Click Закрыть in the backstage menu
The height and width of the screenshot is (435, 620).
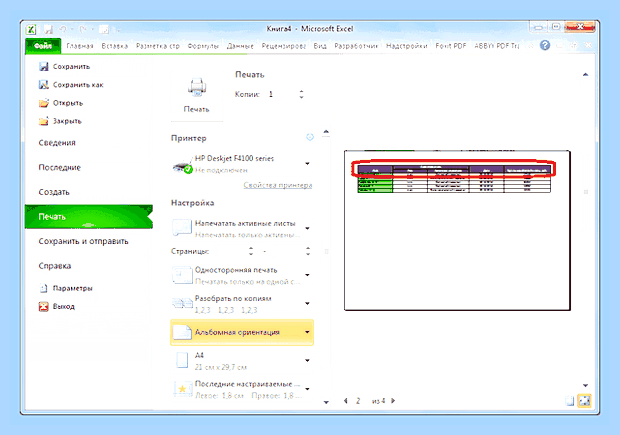[x=67, y=121]
